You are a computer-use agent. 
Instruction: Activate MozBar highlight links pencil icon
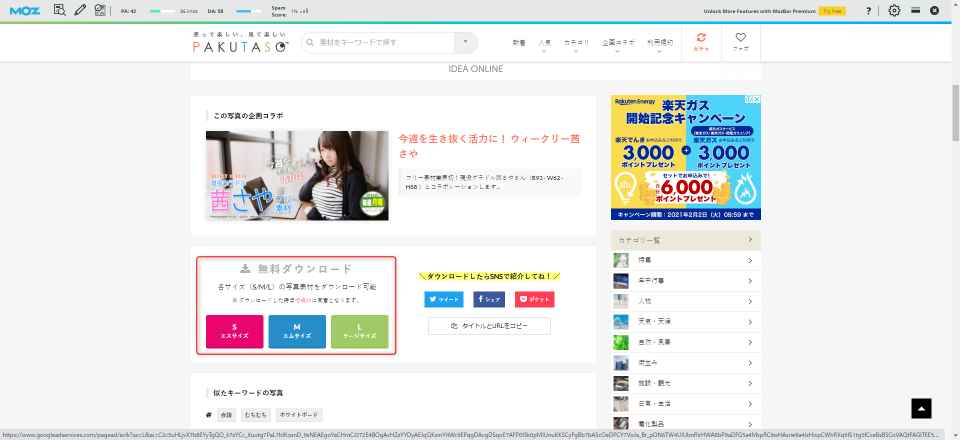click(80, 10)
